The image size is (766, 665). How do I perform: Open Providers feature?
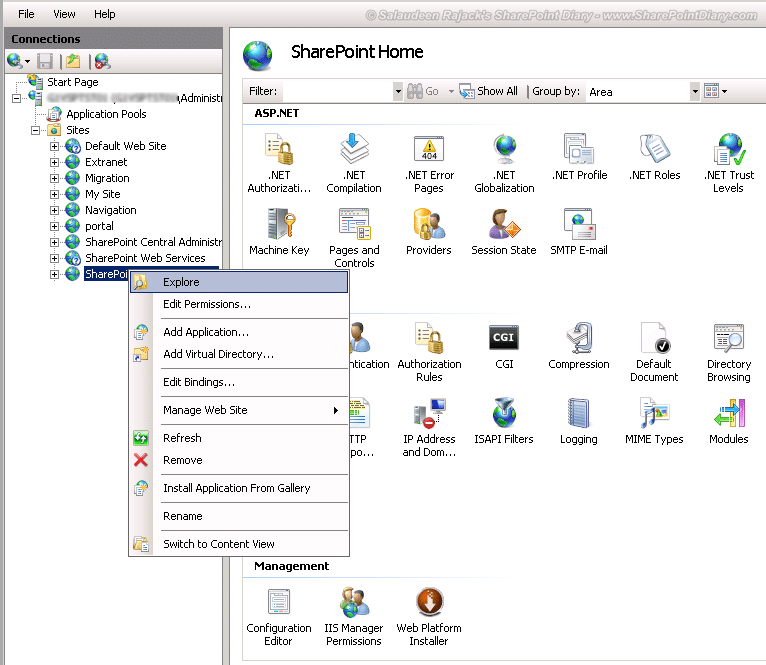pos(428,232)
